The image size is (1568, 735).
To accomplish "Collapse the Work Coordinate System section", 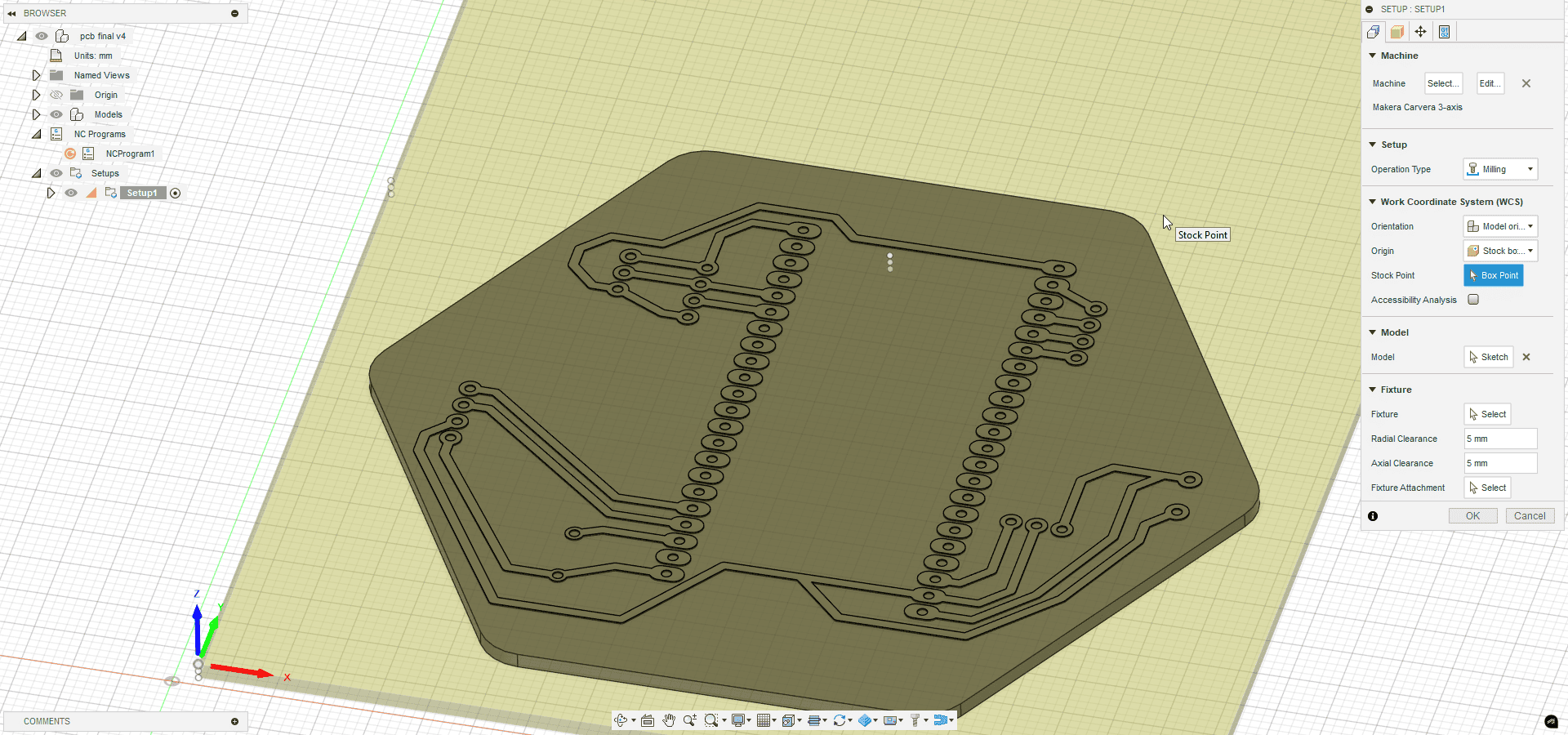I will click(x=1373, y=202).
